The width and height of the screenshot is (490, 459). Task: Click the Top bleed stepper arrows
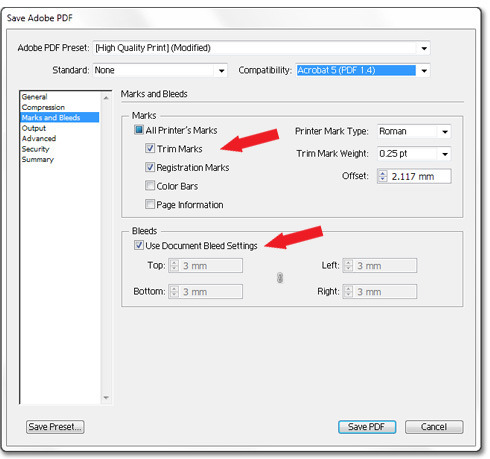(174, 266)
